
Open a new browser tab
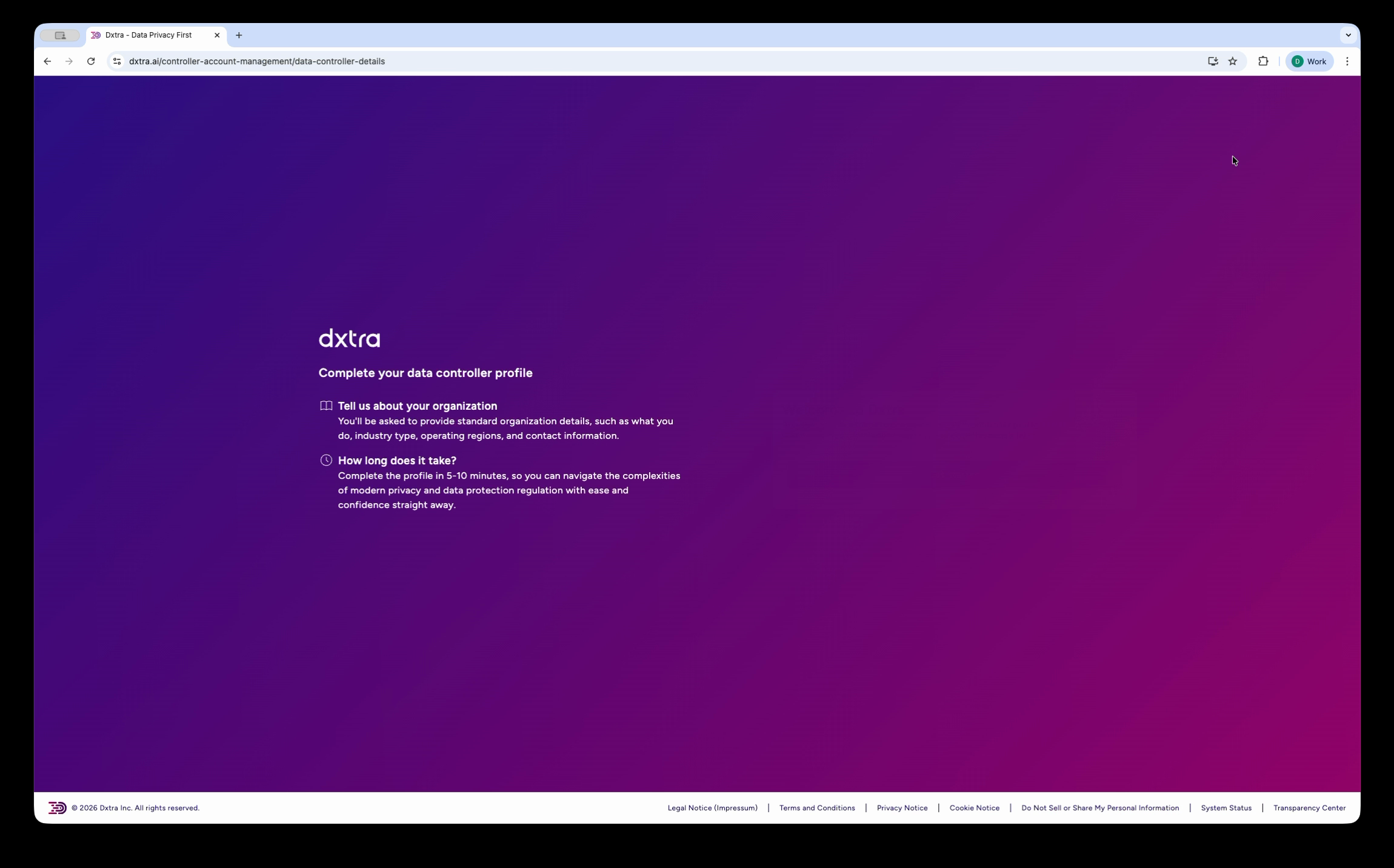point(239,35)
